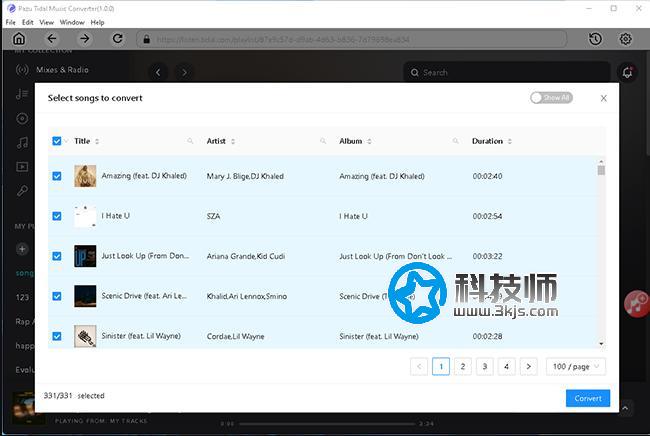650x436 pixels.
Task: Open Mixes & Radio in sidebar
Action: pos(52,70)
